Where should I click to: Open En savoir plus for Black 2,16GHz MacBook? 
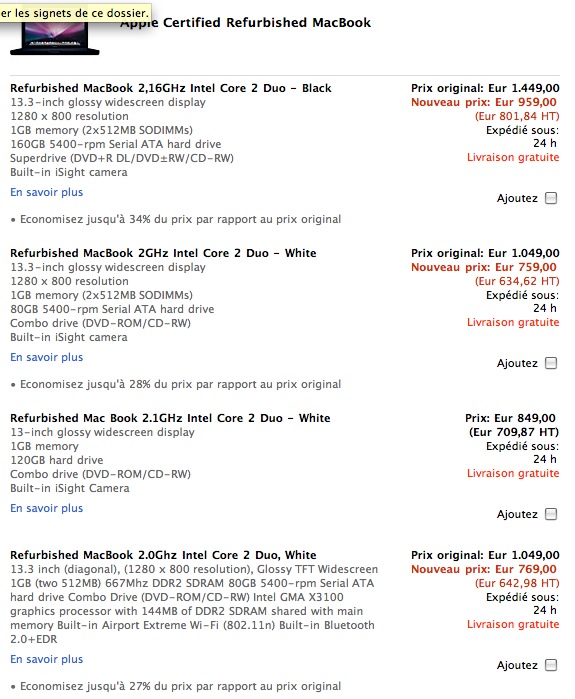(46, 192)
